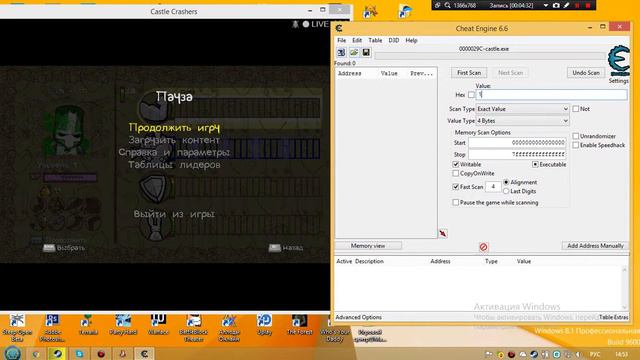Click the Cheat Engine taskbar icon

pos(144,353)
